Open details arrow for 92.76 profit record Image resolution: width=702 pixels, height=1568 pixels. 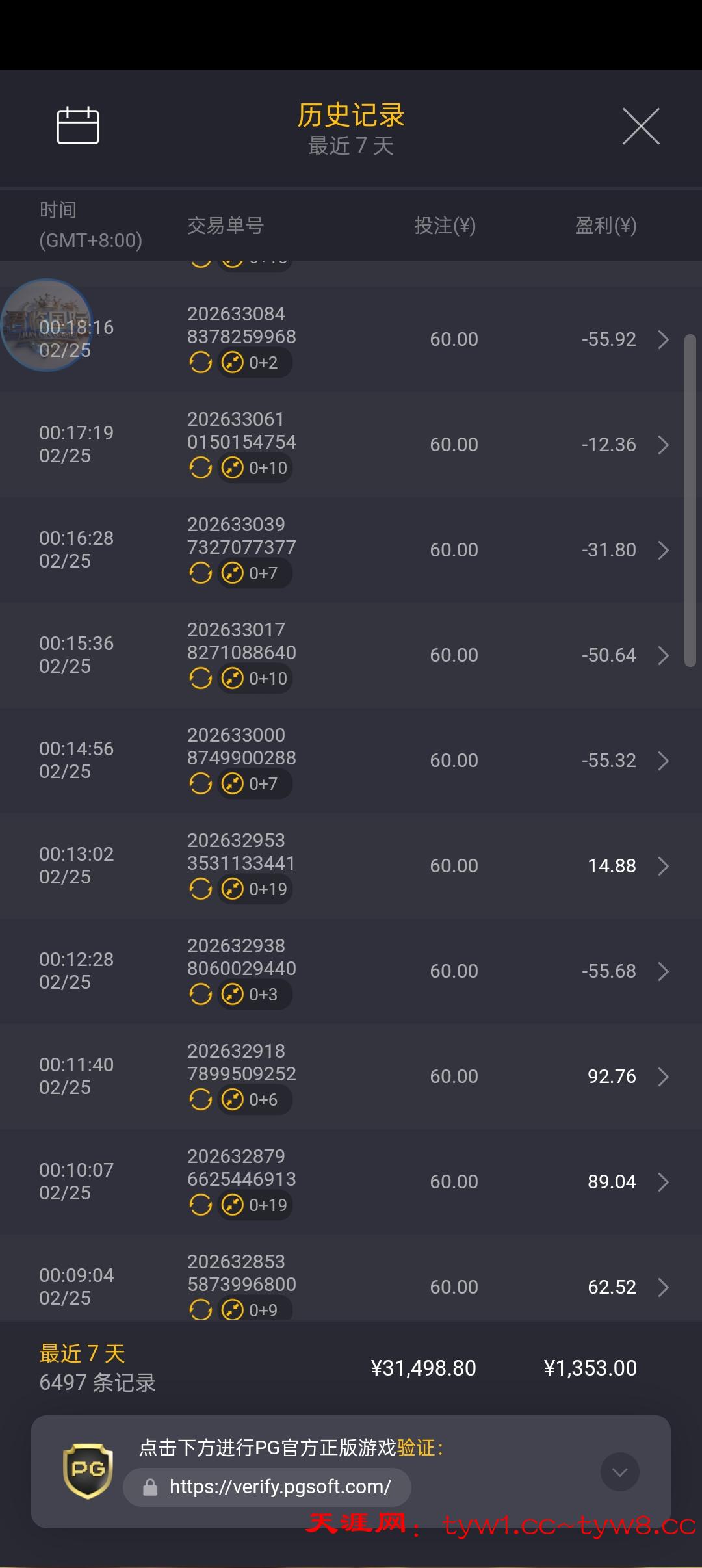(663, 1077)
